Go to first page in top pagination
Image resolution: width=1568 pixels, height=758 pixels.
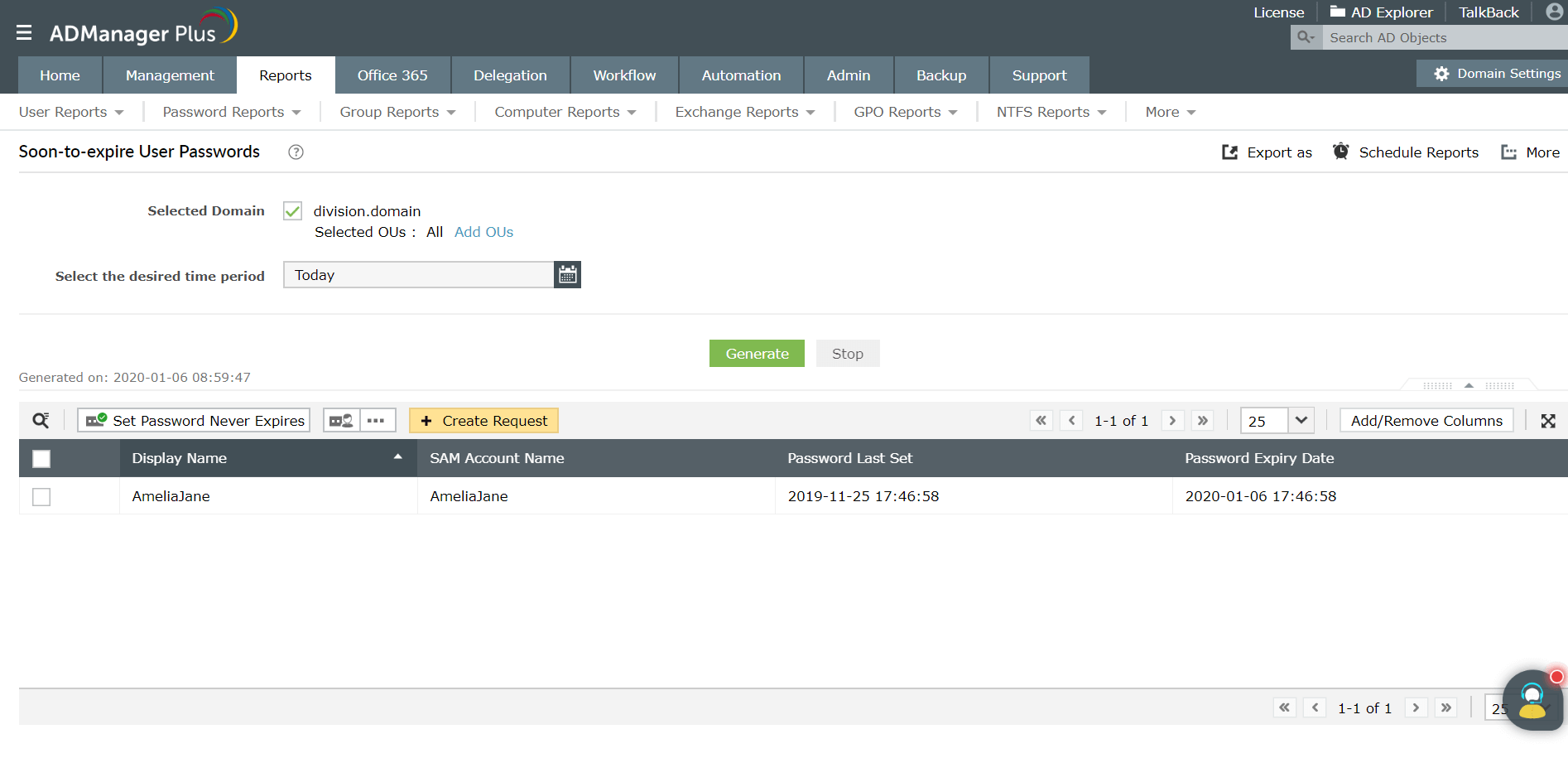pos(1041,421)
